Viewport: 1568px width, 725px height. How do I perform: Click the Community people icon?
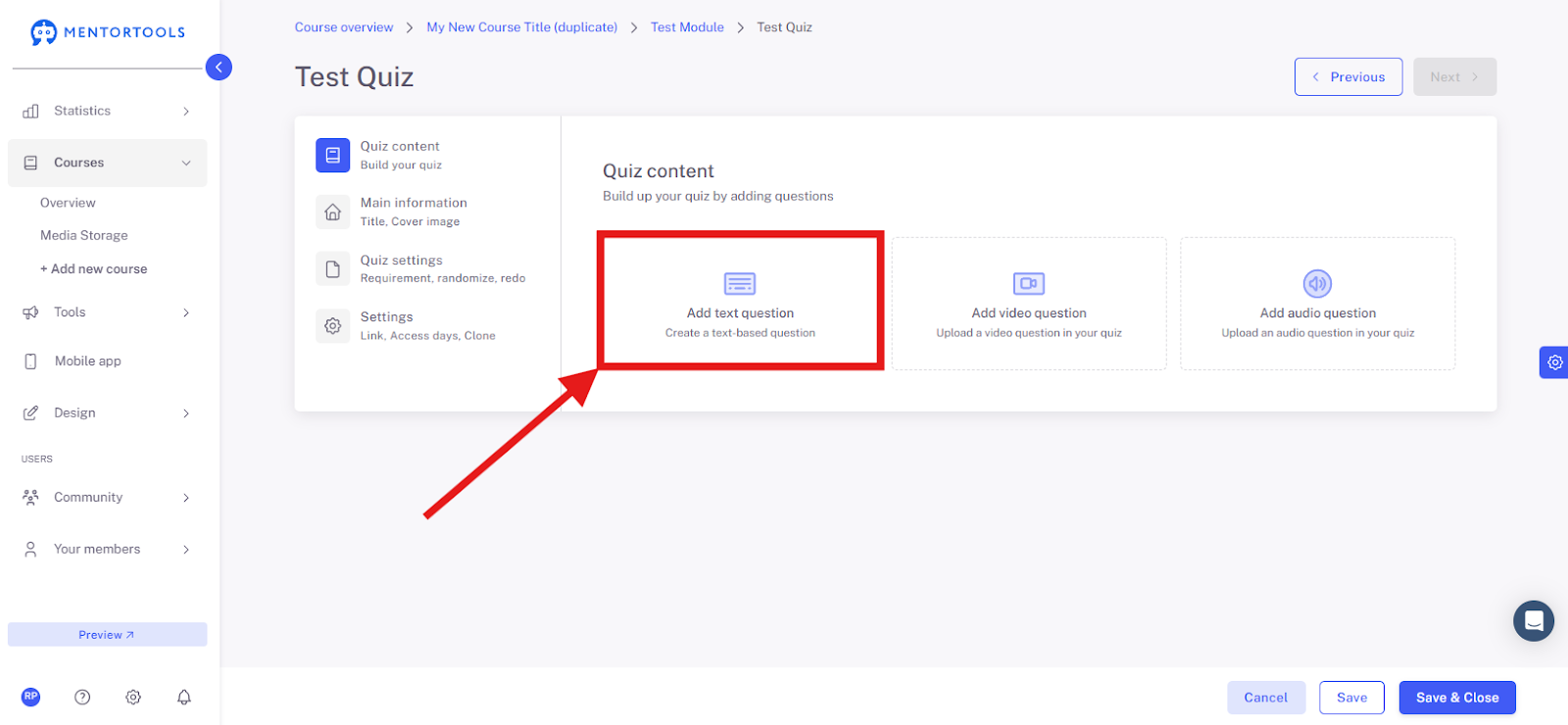31,498
